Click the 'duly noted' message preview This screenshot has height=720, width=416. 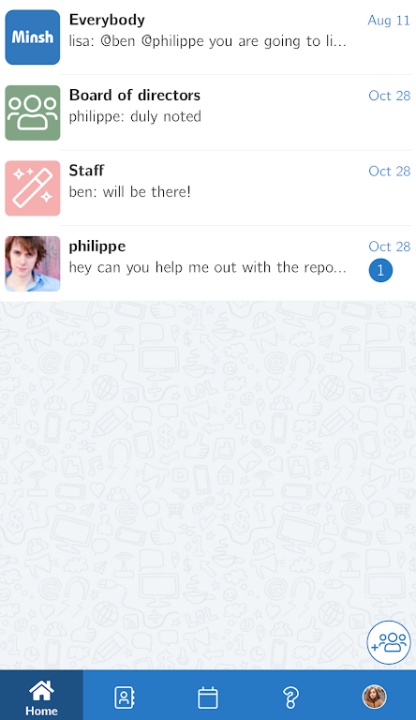(x=135, y=117)
